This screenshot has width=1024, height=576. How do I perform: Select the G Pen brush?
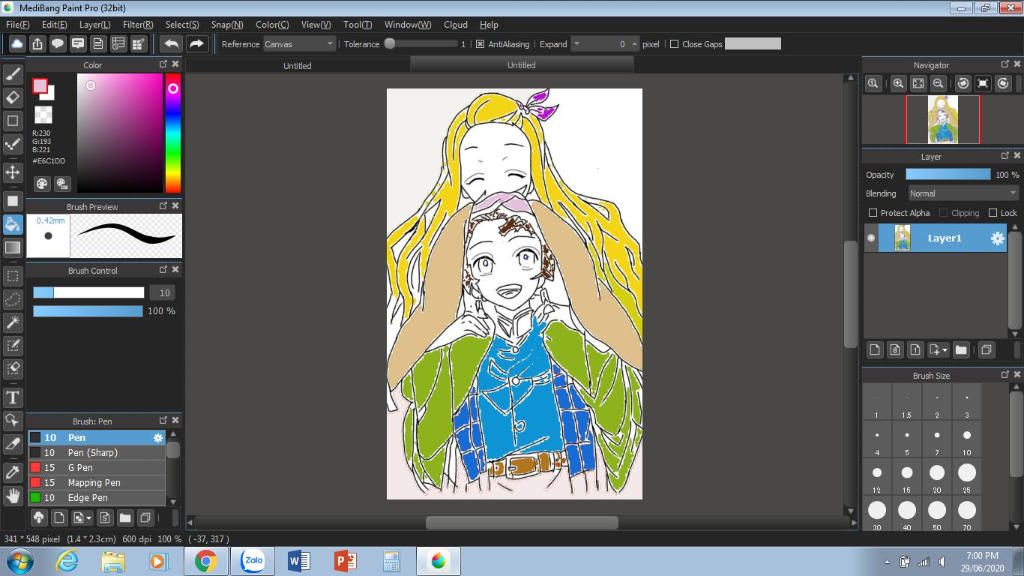point(97,468)
